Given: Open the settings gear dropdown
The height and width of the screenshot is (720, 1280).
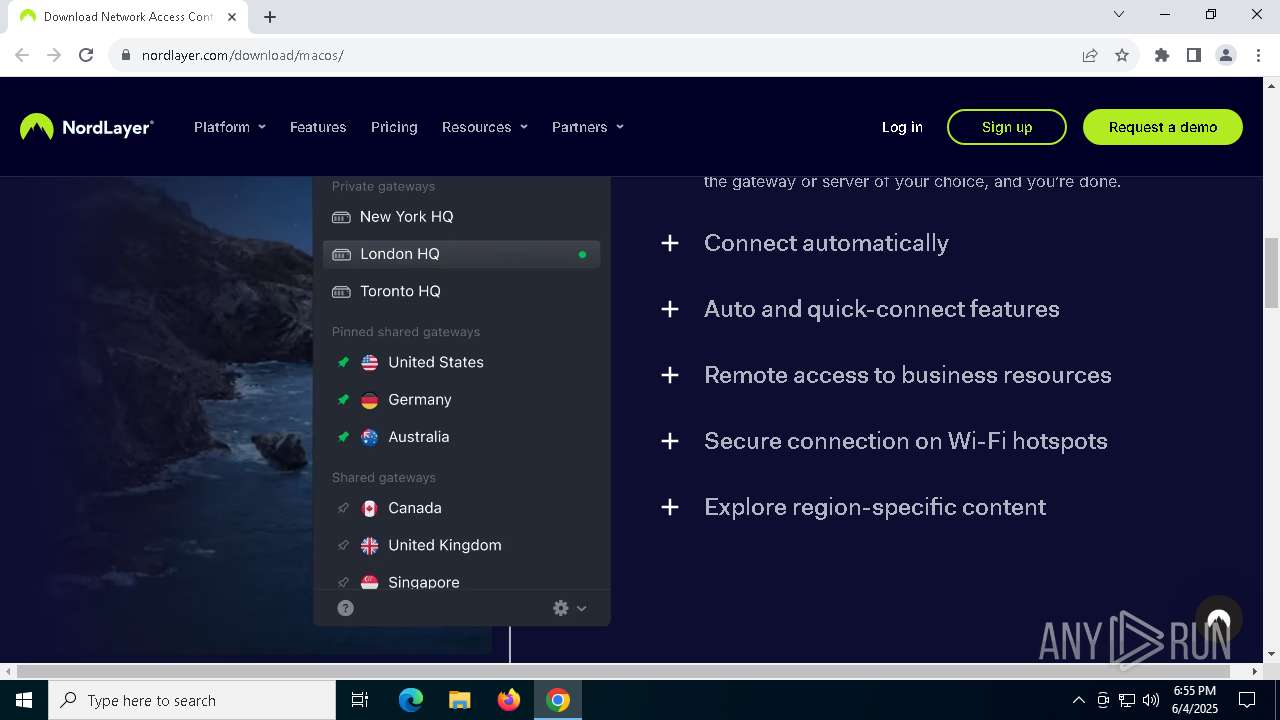Looking at the screenshot, I should tap(569, 608).
